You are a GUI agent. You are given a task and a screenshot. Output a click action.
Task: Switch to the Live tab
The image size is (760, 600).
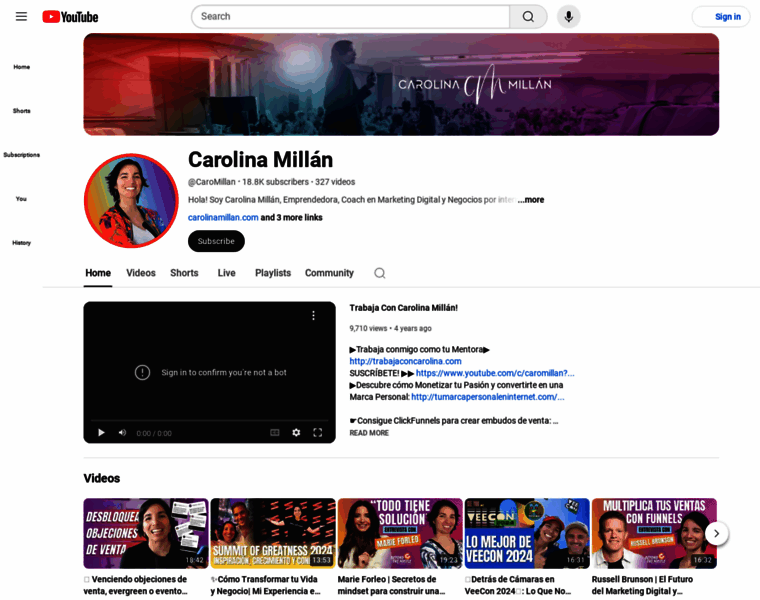[226, 273]
